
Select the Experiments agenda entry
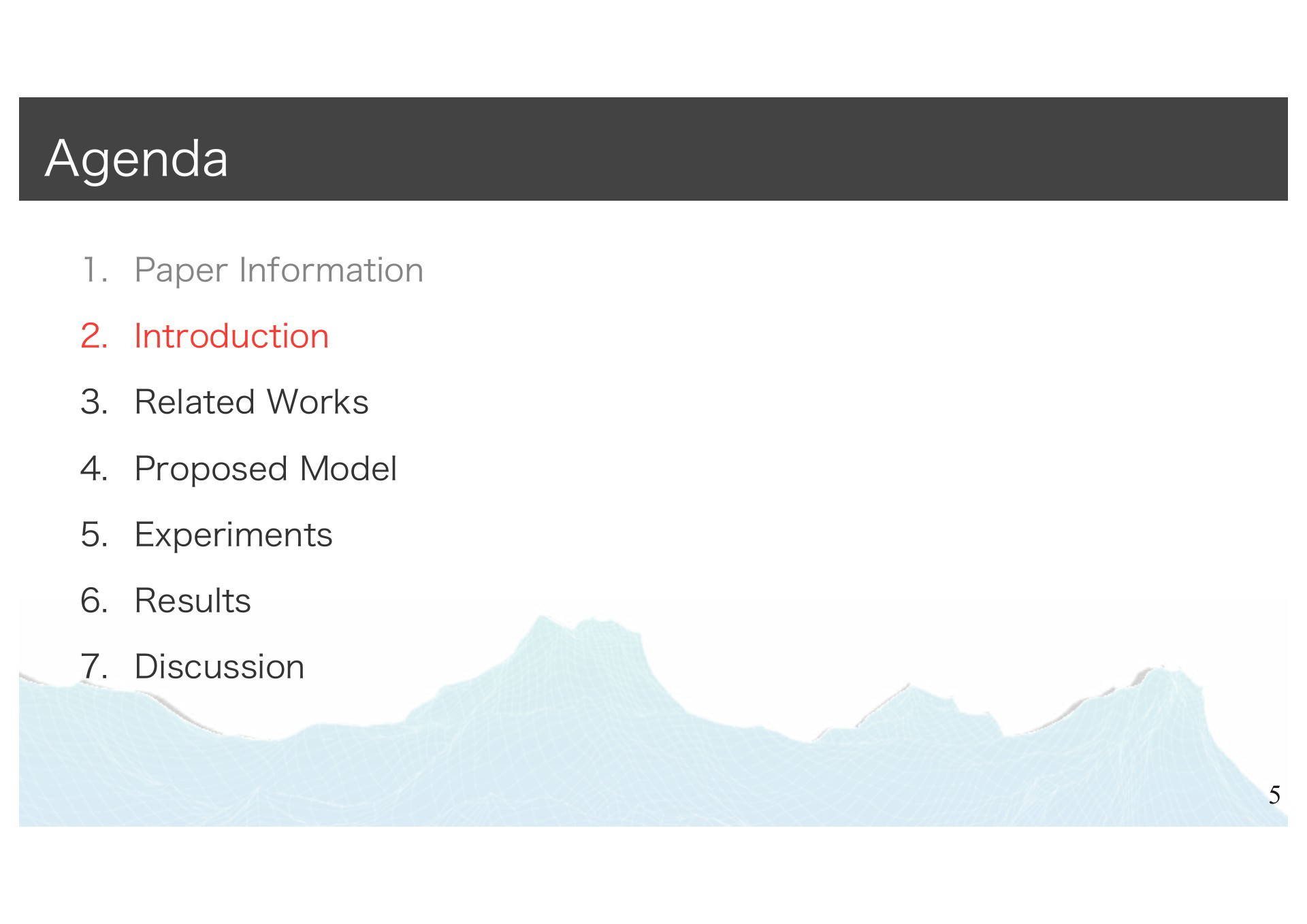click(233, 535)
